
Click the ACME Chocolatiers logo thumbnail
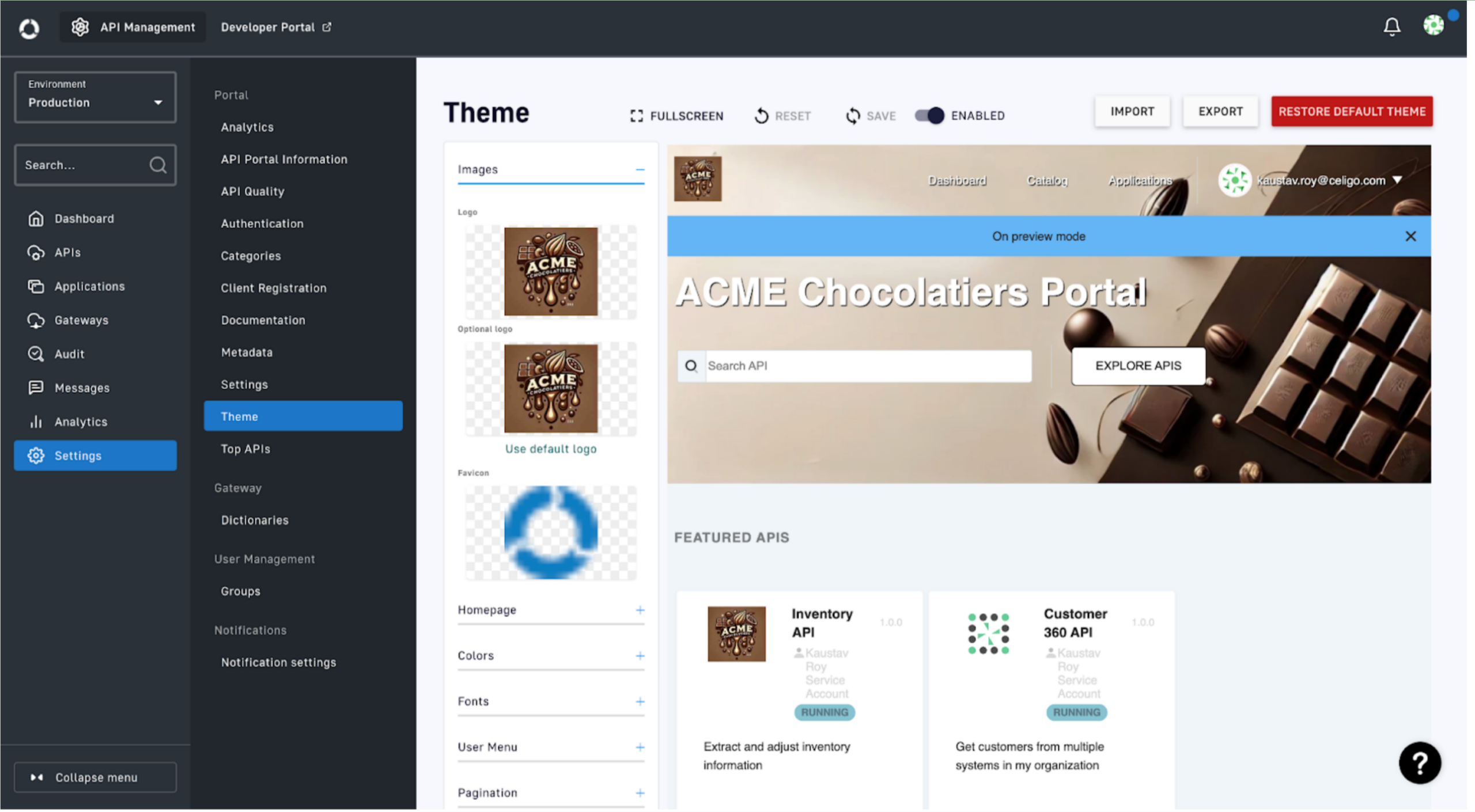tap(551, 270)
